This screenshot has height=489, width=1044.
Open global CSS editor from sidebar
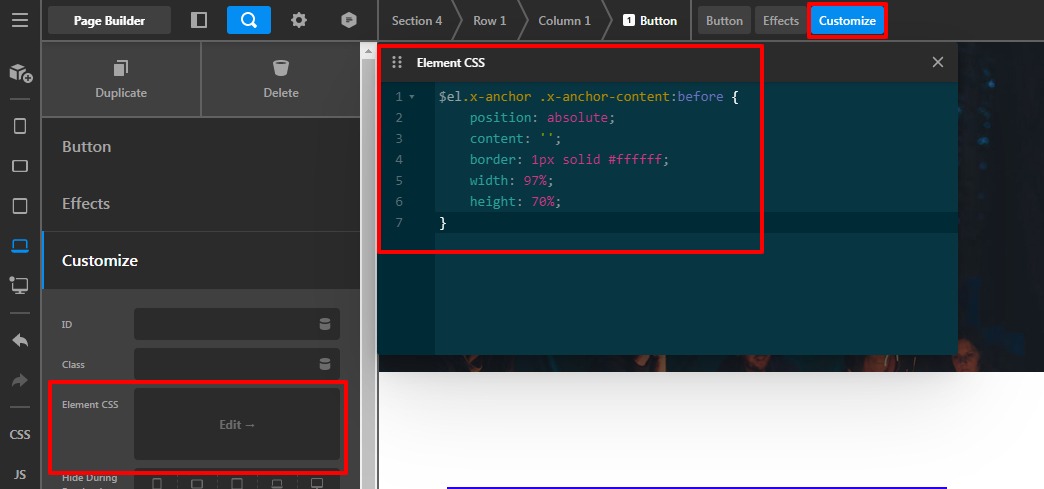20,435
